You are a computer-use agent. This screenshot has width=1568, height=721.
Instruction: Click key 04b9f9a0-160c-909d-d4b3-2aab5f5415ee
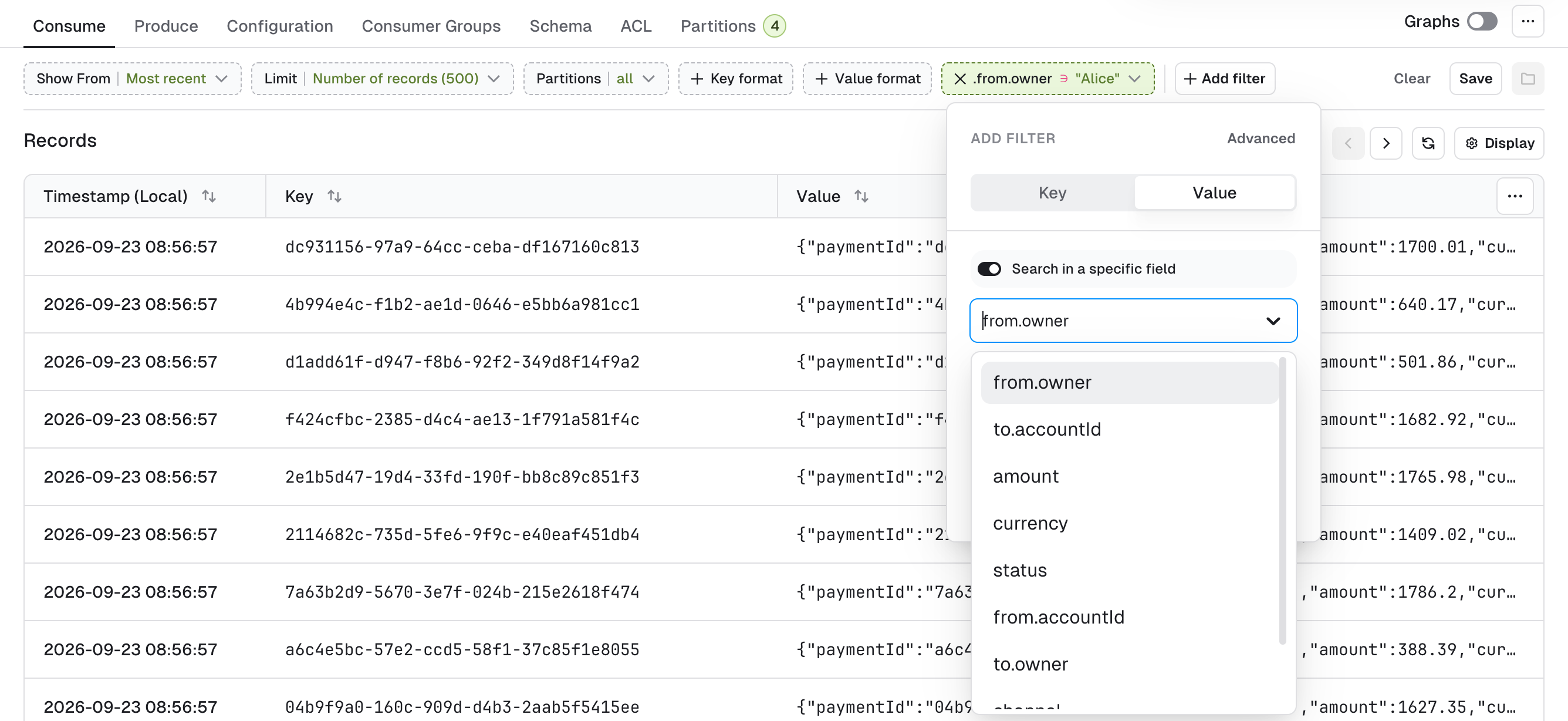462,707
